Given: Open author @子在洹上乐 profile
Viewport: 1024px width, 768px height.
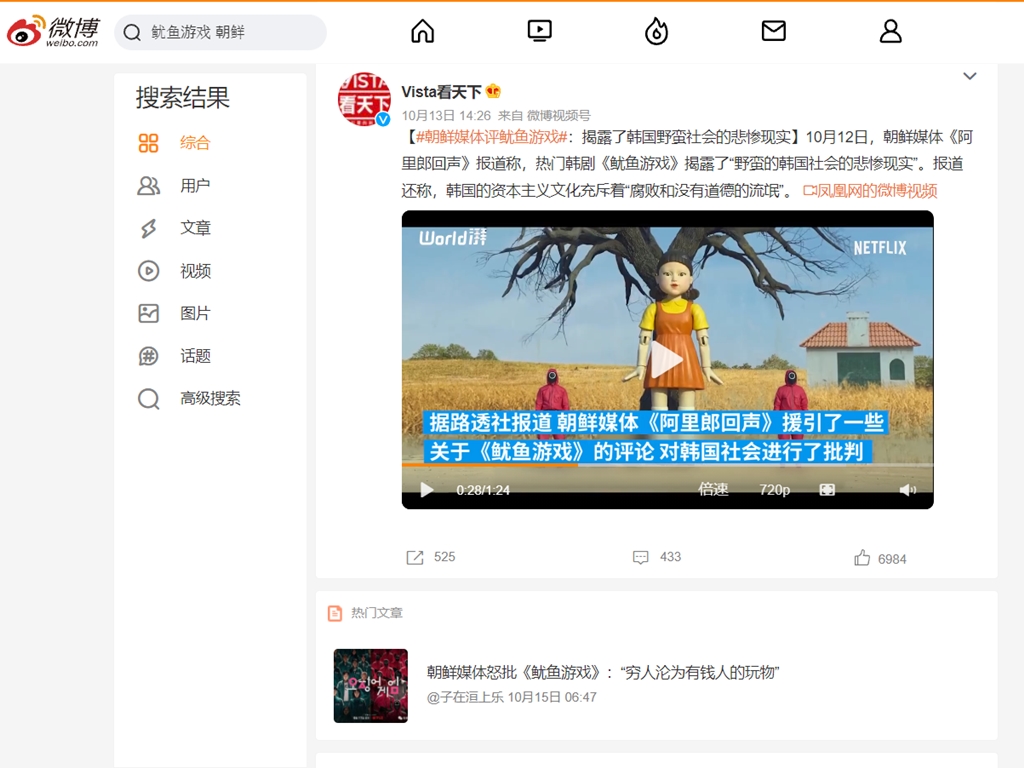Looking at the screenshot, I should pos(465,697).
